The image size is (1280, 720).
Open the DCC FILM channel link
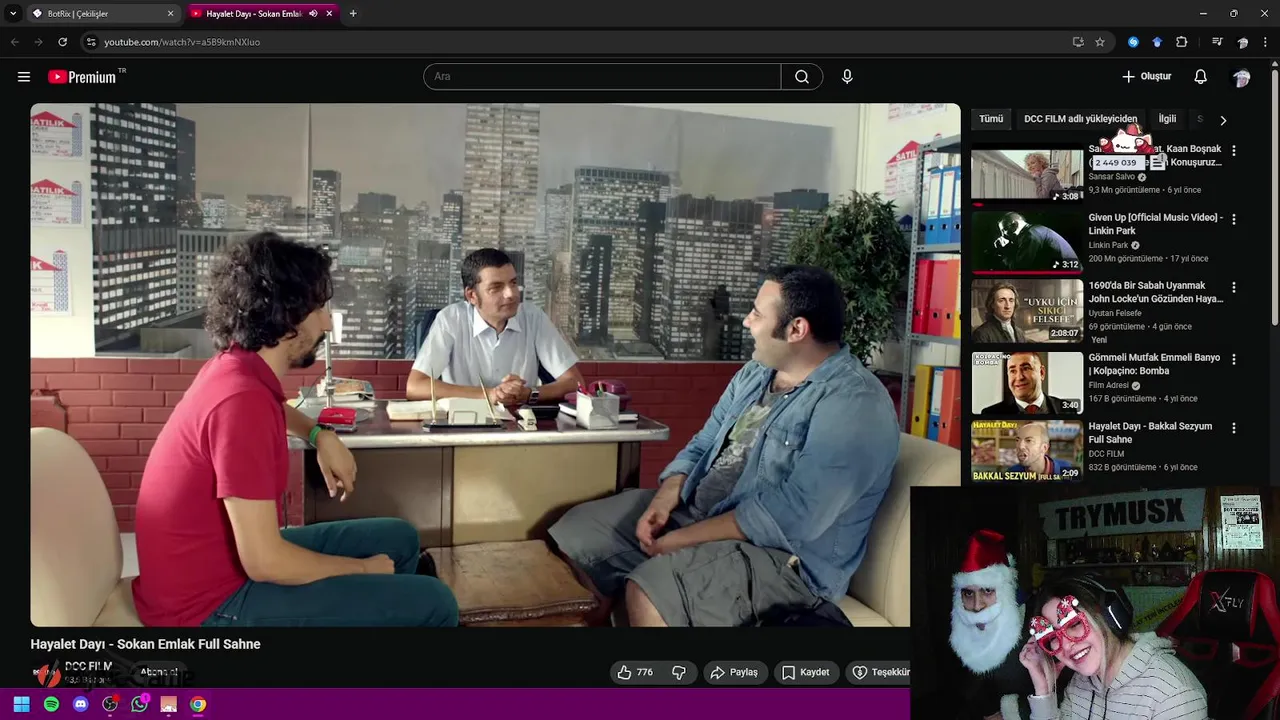88,666
